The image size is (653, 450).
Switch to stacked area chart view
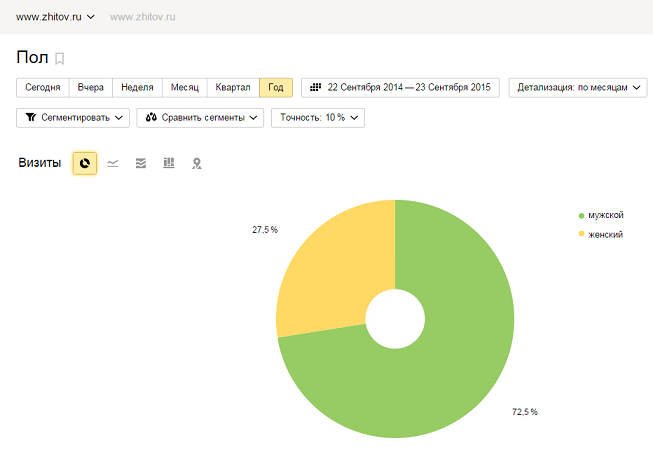[141, 163]
